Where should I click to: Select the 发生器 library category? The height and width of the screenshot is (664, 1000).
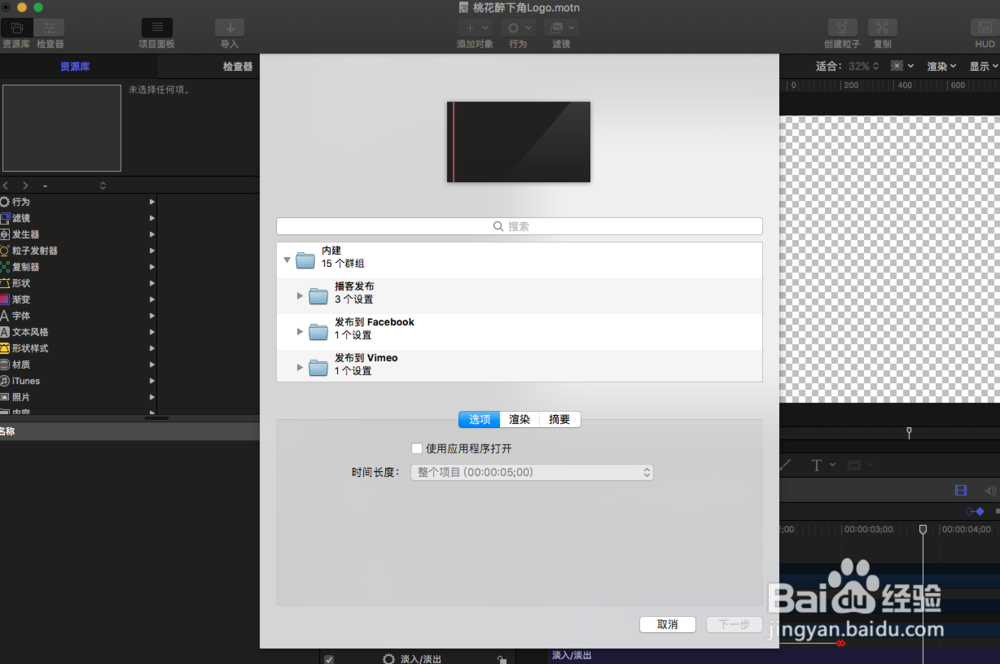tap(78, 234)
